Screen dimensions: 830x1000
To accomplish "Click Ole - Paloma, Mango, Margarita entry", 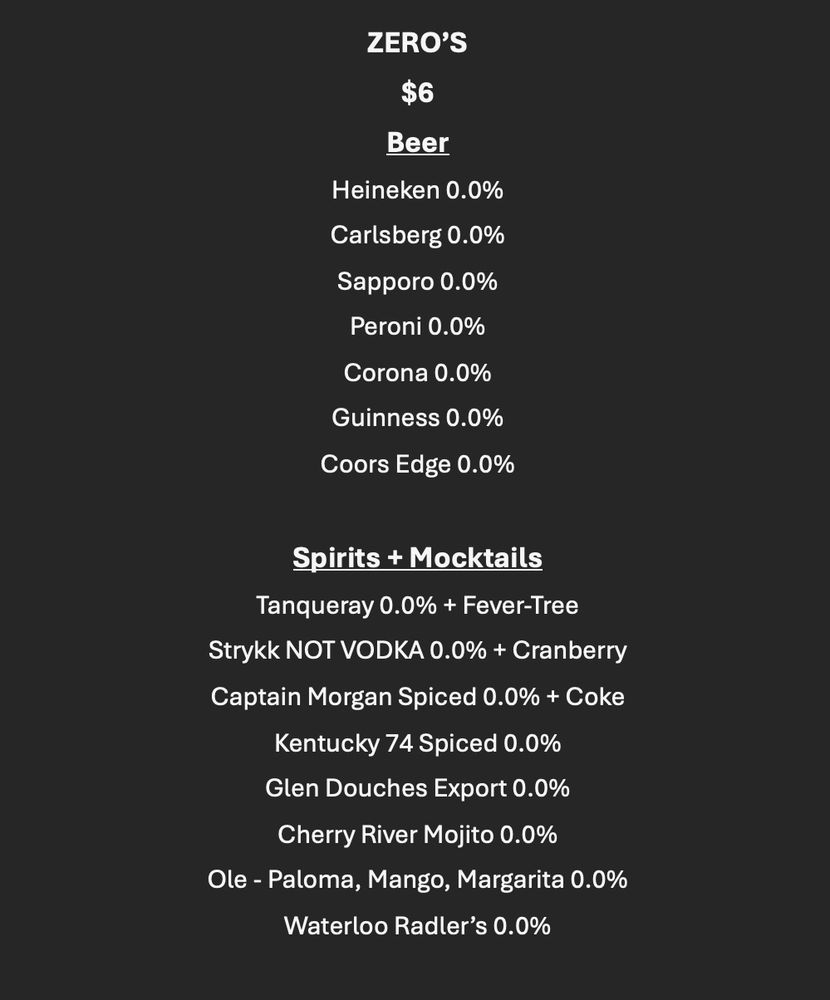I will click(417, 879).
